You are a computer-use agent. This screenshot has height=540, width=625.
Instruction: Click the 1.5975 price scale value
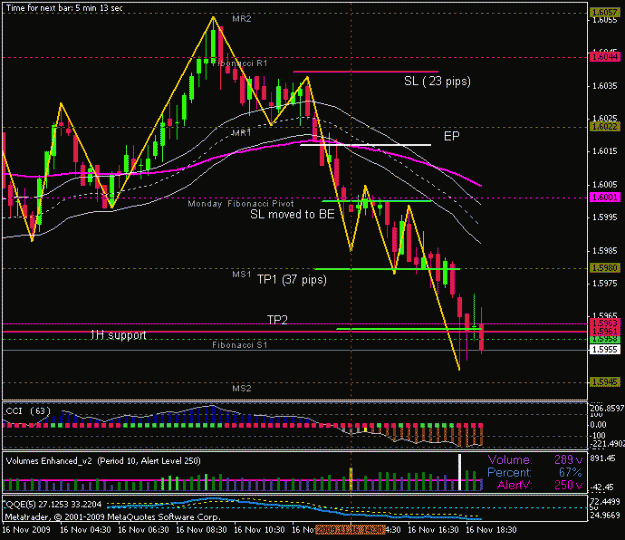[x=605, y=283]
